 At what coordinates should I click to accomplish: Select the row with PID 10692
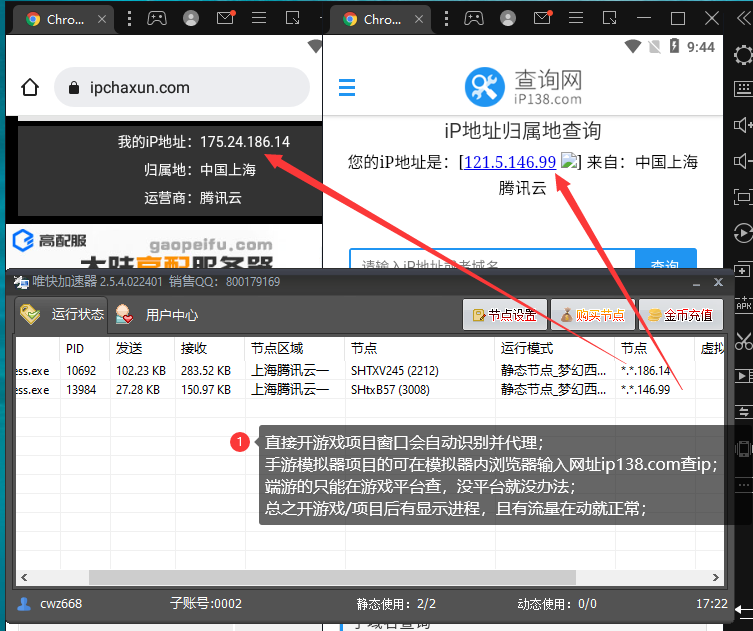(370, 371)
